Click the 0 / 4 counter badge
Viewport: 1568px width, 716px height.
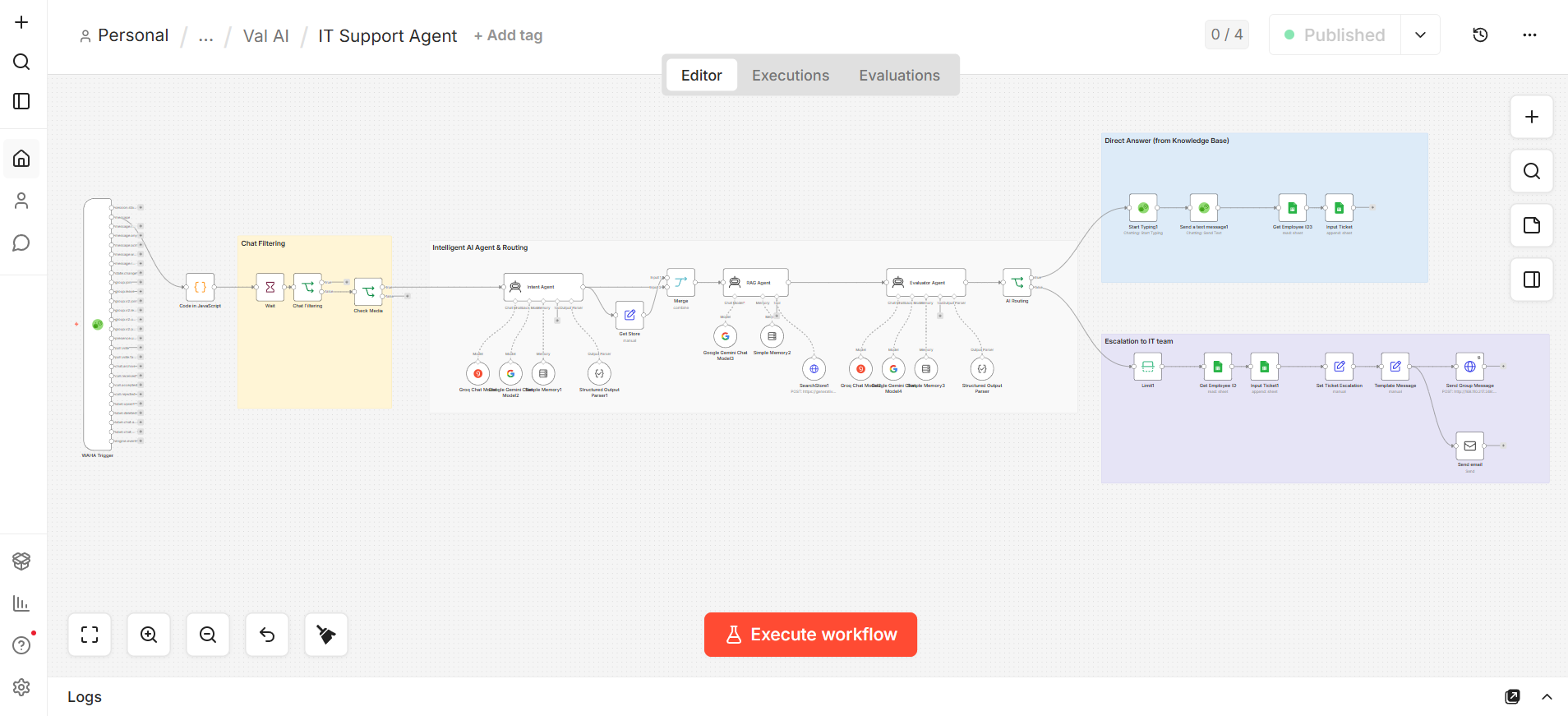coord(1226,35)
